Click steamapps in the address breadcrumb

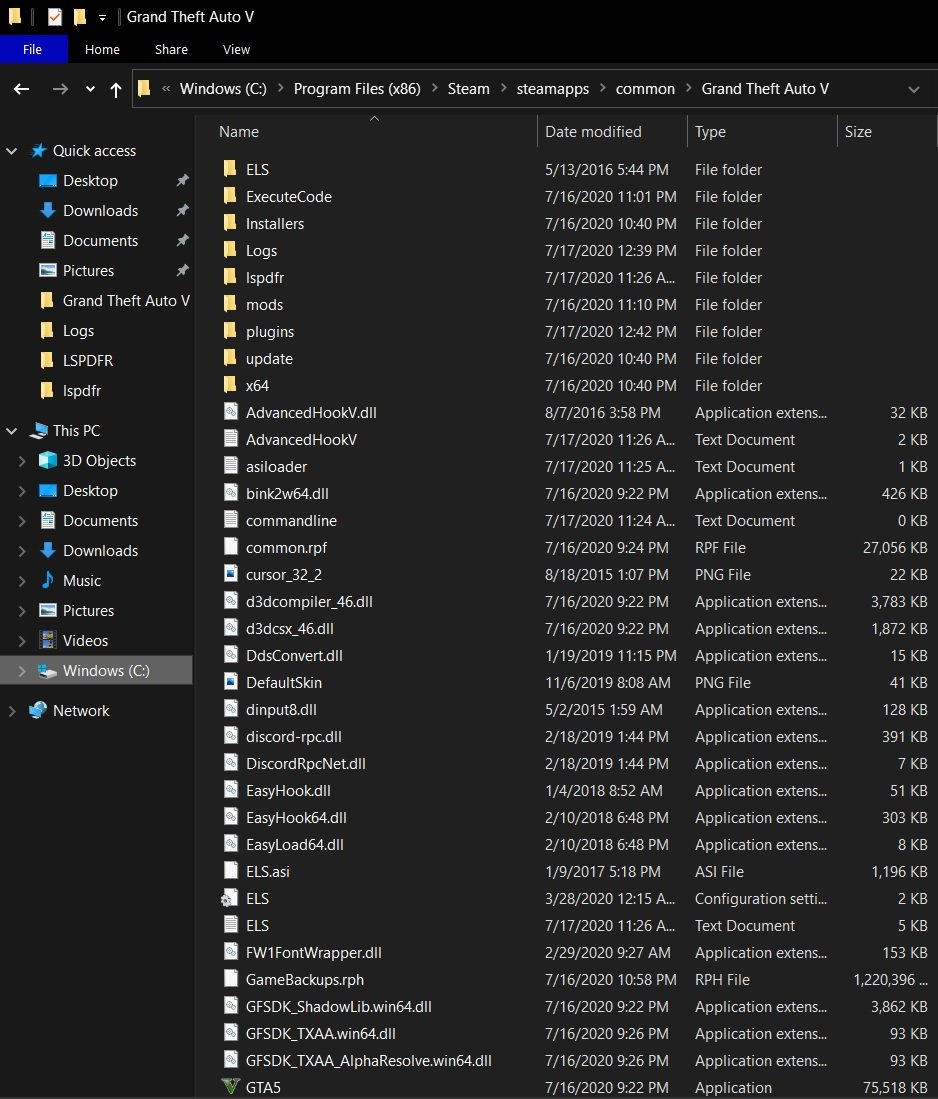pyautogui.click(x=552, y=89)
